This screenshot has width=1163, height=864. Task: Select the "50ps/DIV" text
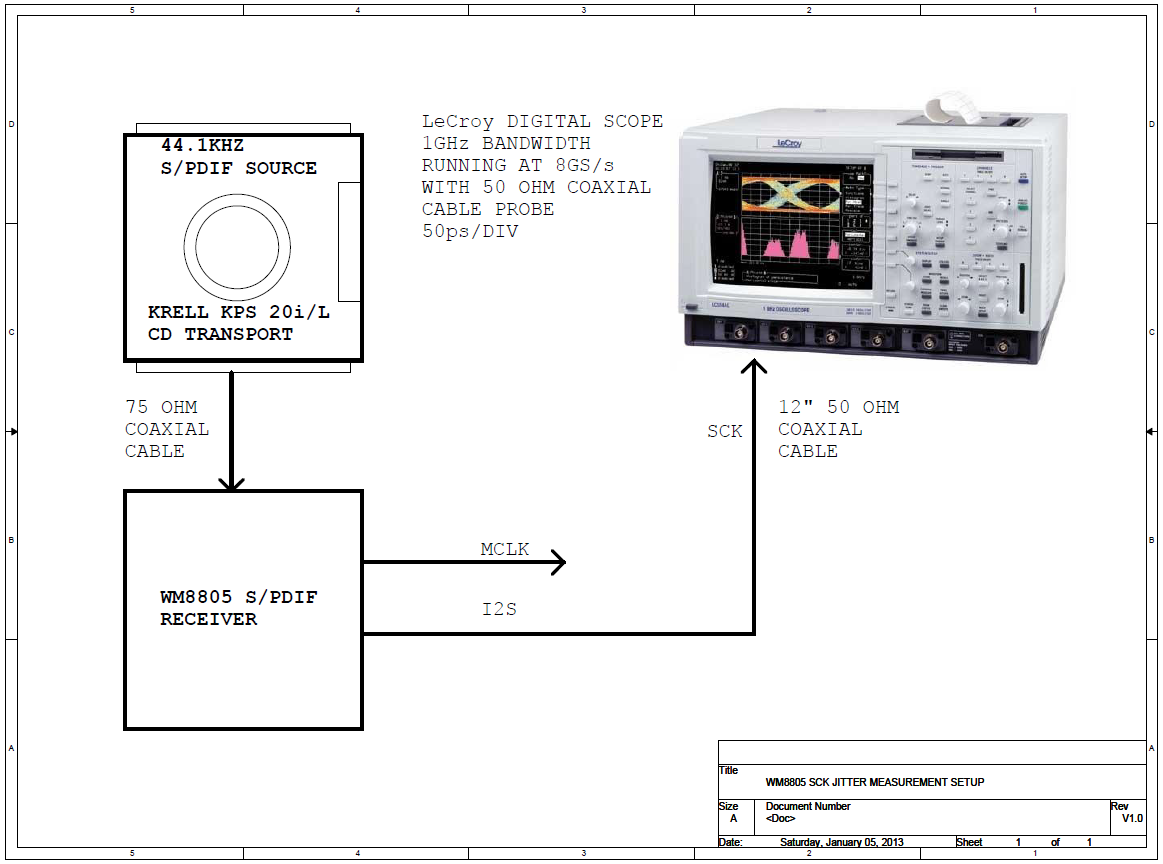[x=470, y=231]
